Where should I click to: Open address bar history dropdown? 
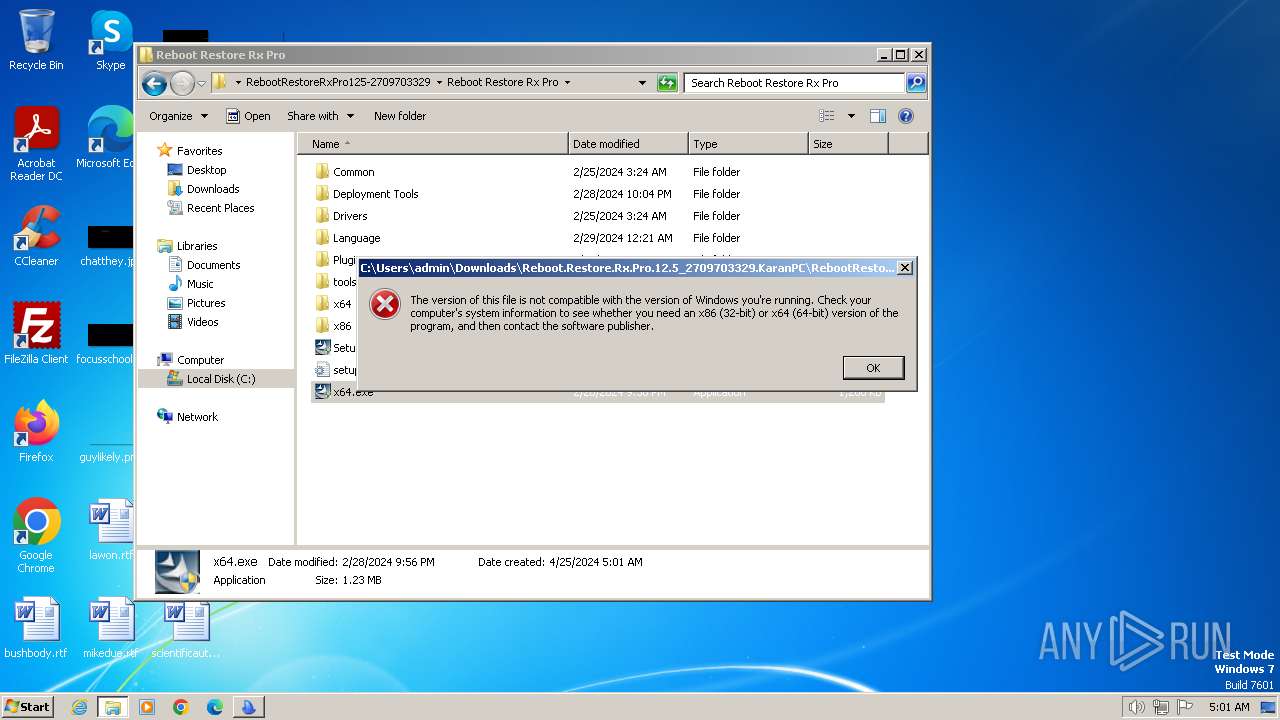(x=642, y=83)
